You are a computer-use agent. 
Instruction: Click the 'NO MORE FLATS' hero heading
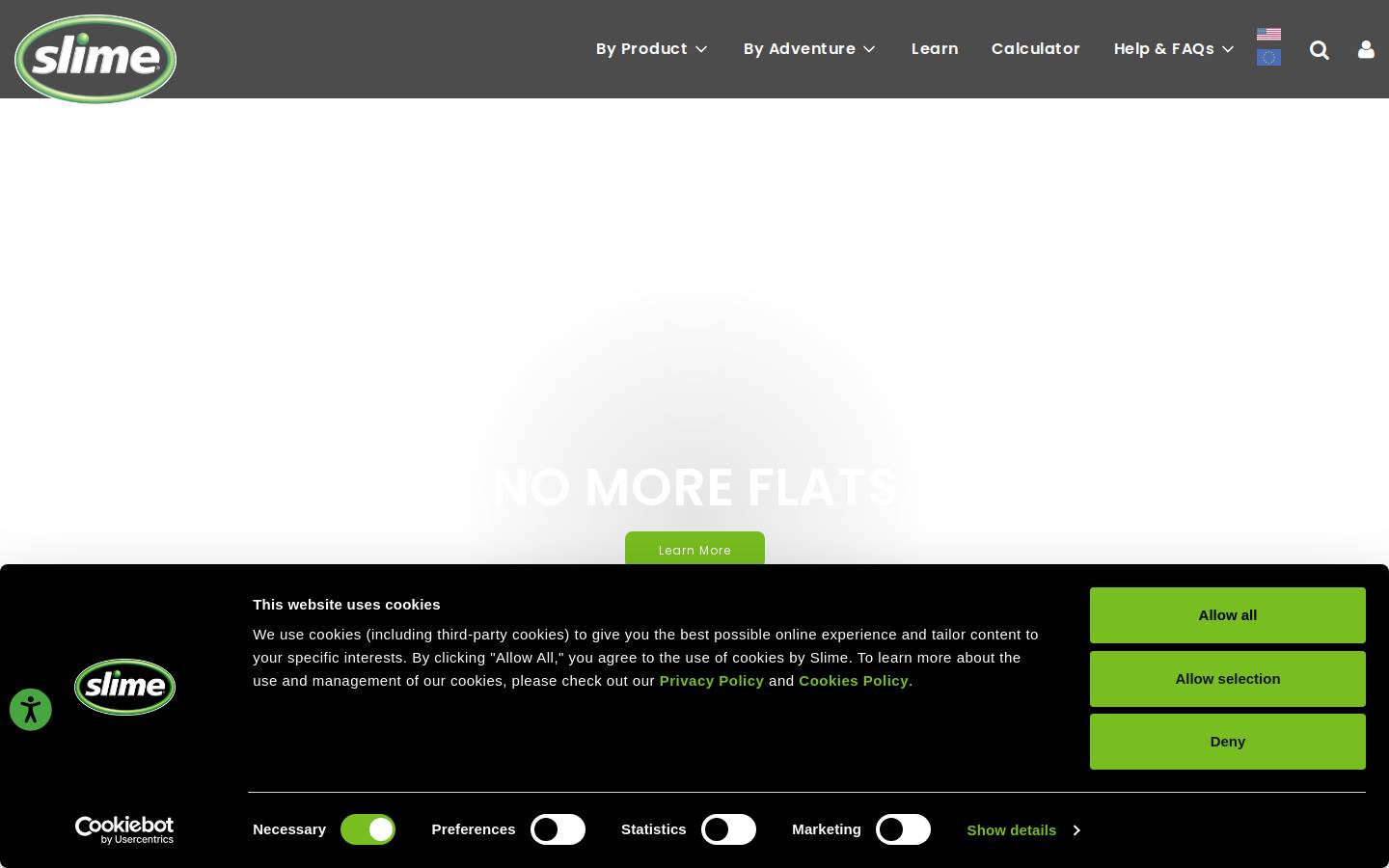coord(694,487)
